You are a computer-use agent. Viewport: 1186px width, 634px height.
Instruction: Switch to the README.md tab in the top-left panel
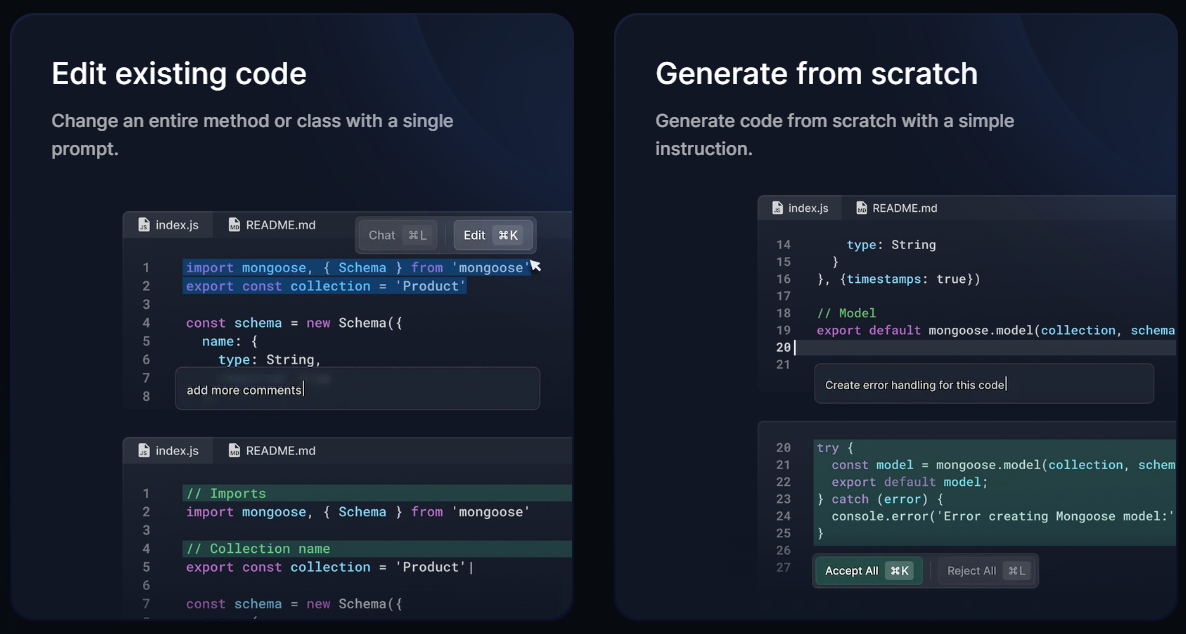point(272,225)
